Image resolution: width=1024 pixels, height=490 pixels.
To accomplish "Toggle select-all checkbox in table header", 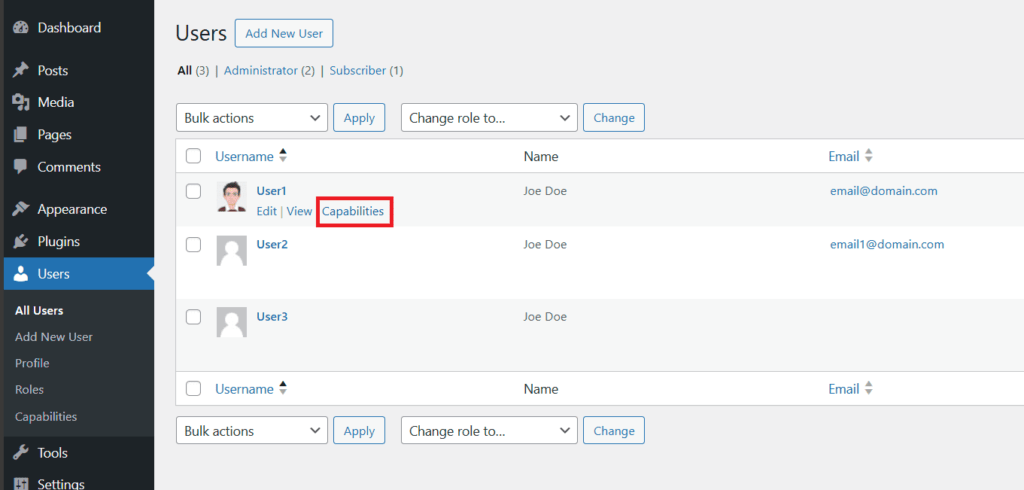I will pyautogui.click(x=194, y=156).
